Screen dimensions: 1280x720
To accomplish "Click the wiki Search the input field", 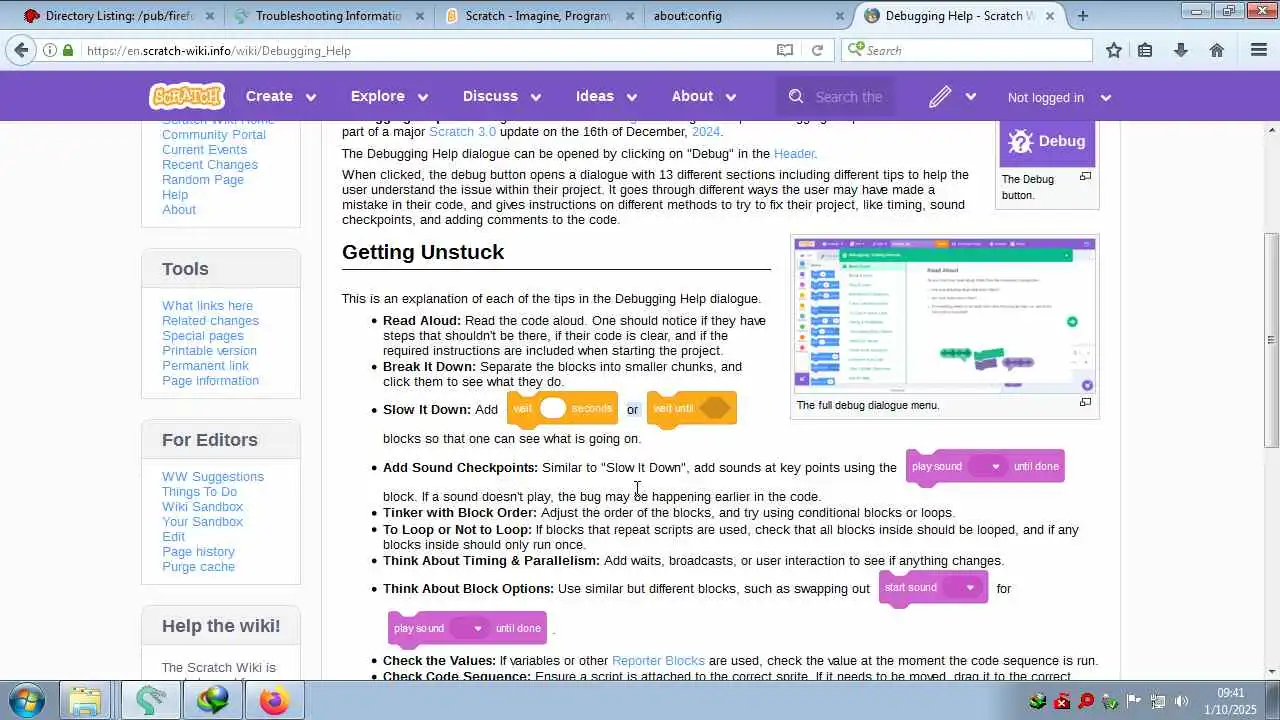I will 849,97.
